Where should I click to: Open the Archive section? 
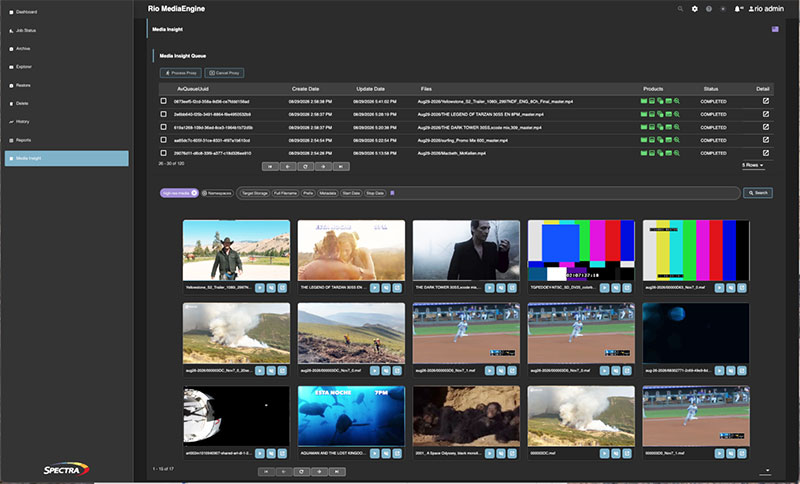(x=23, y=49)
